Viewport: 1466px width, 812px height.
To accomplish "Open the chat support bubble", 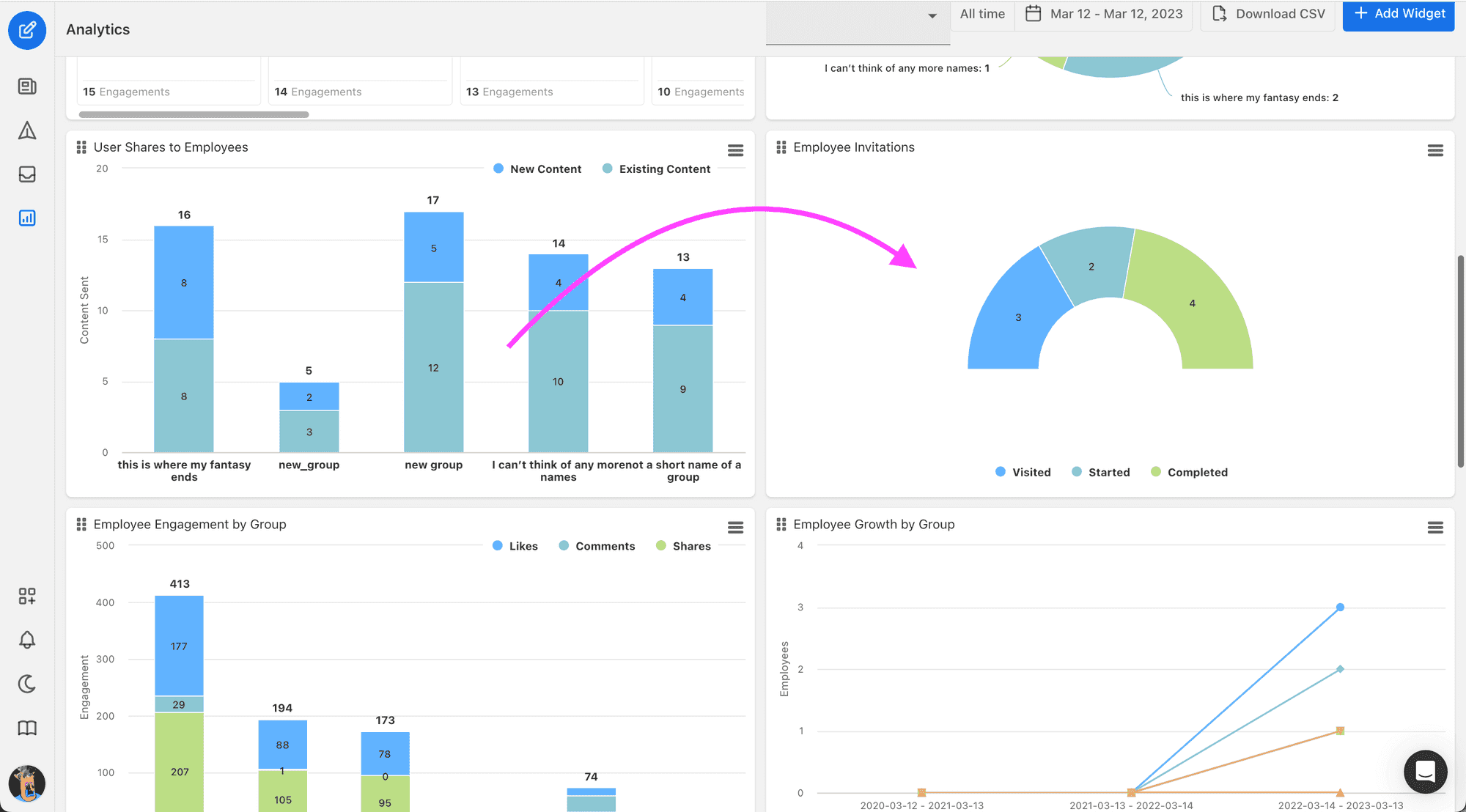I will tap(1425, 772).
